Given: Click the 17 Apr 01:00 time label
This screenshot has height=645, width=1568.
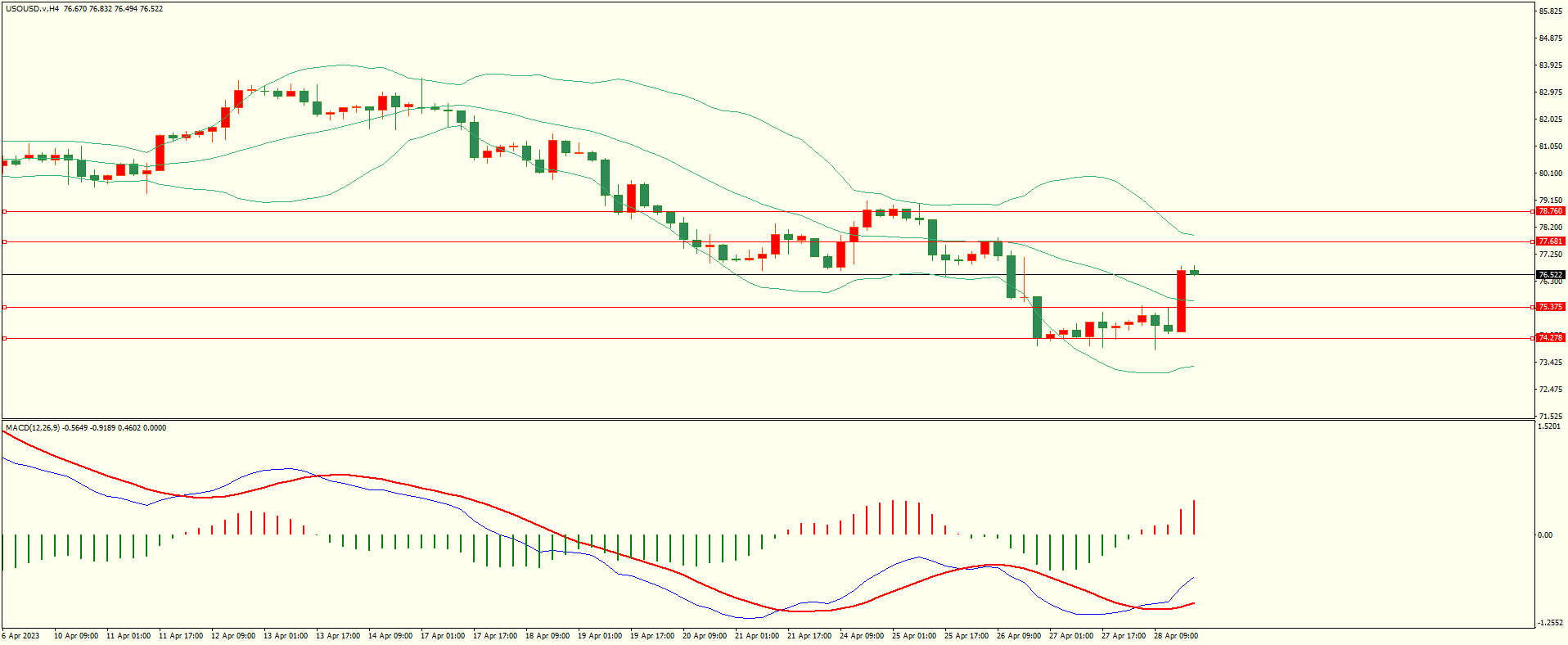Looking at the screenshot, I should [x=443, y=636].
